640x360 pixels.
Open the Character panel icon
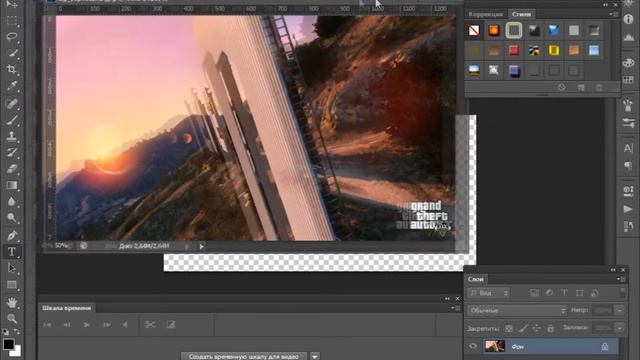(x=628, y=148)
